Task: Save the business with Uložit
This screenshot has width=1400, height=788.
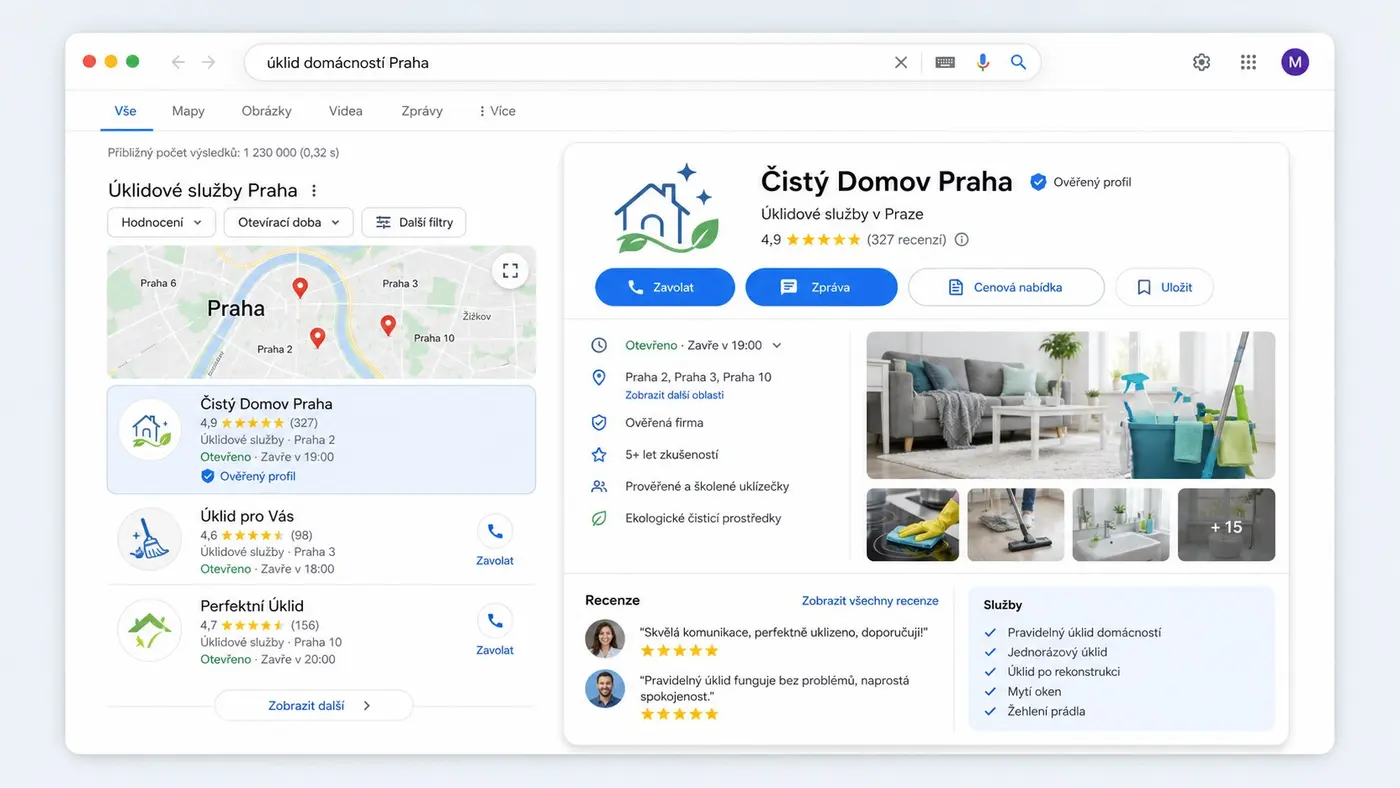Action: 1164,287
